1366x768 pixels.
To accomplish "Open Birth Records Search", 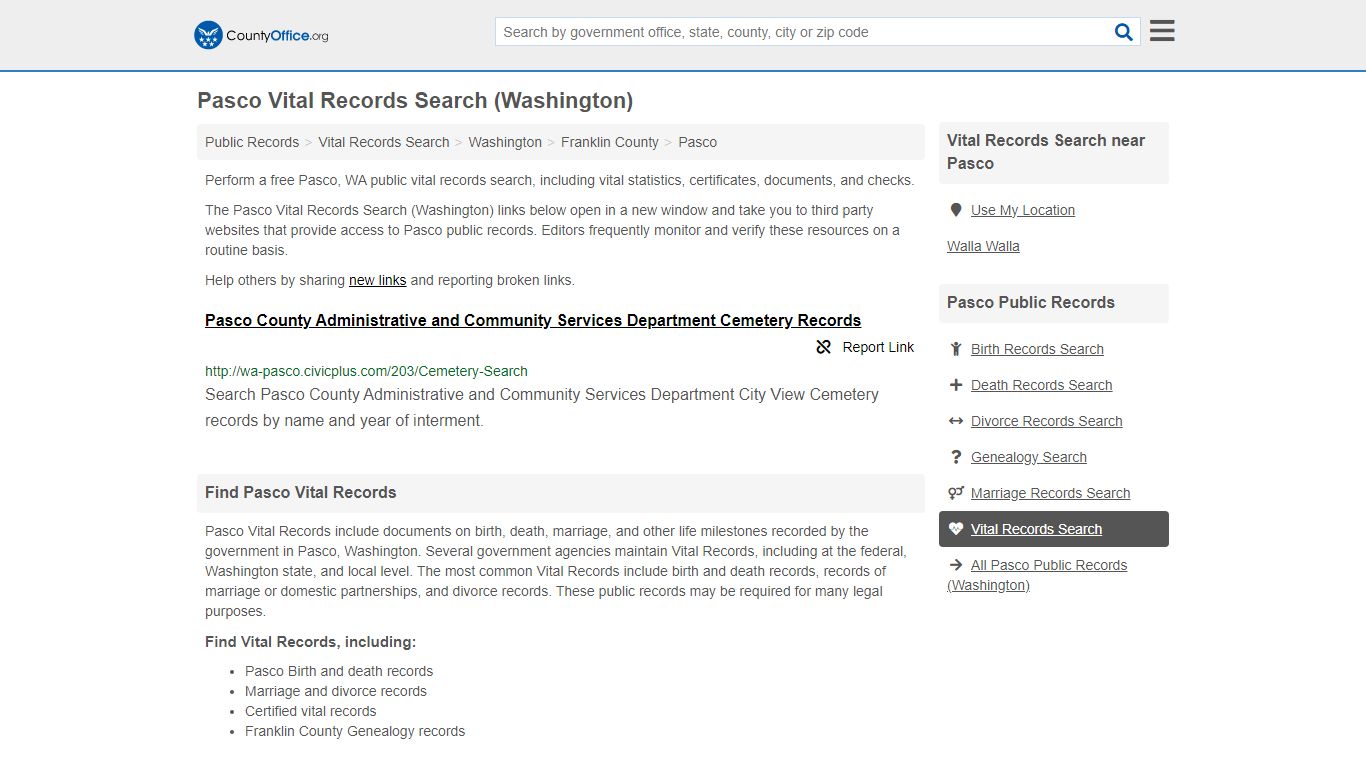I will (1037, 349).
